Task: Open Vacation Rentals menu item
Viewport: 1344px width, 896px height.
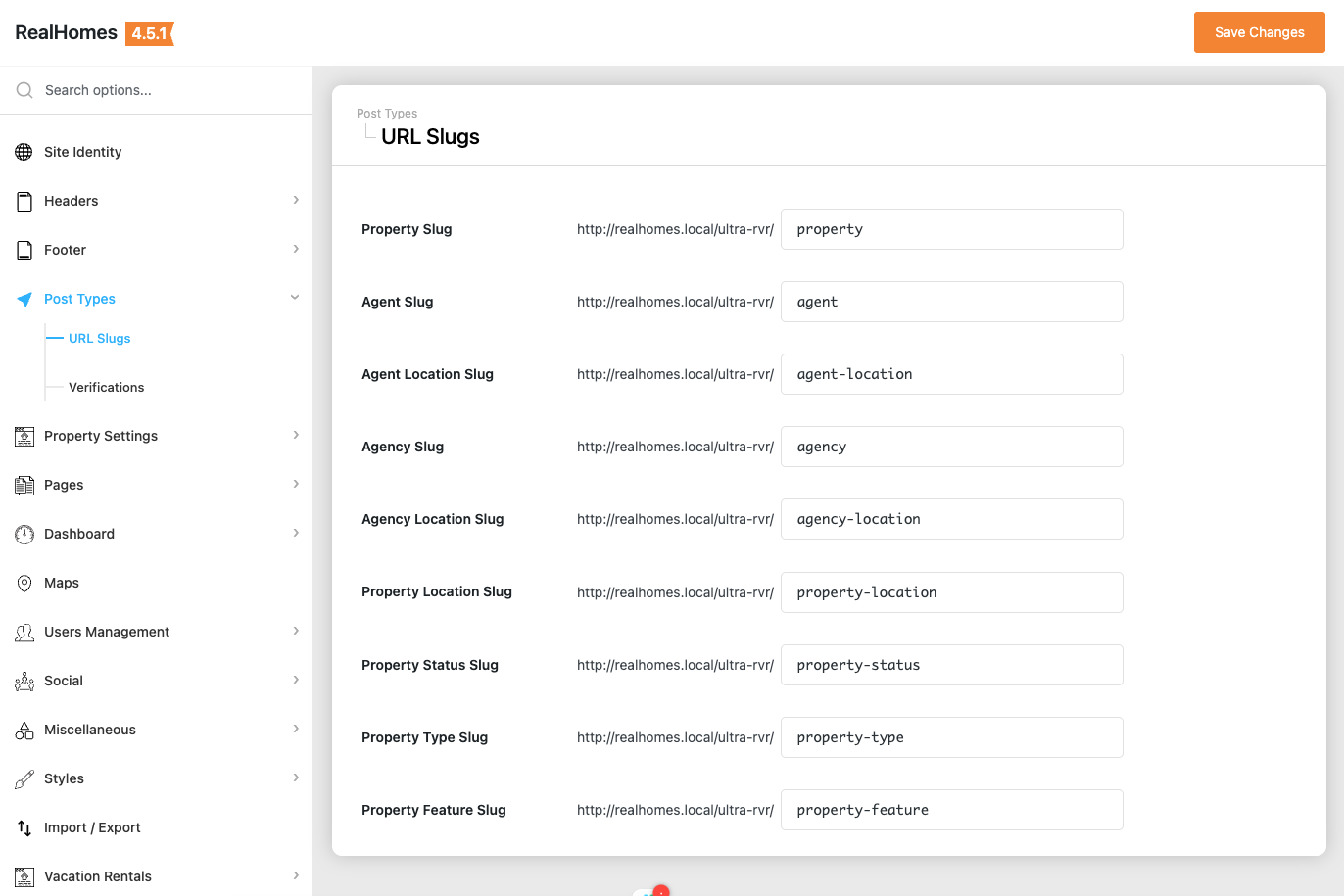Action: pyautogui.click(x=98, y=876)
